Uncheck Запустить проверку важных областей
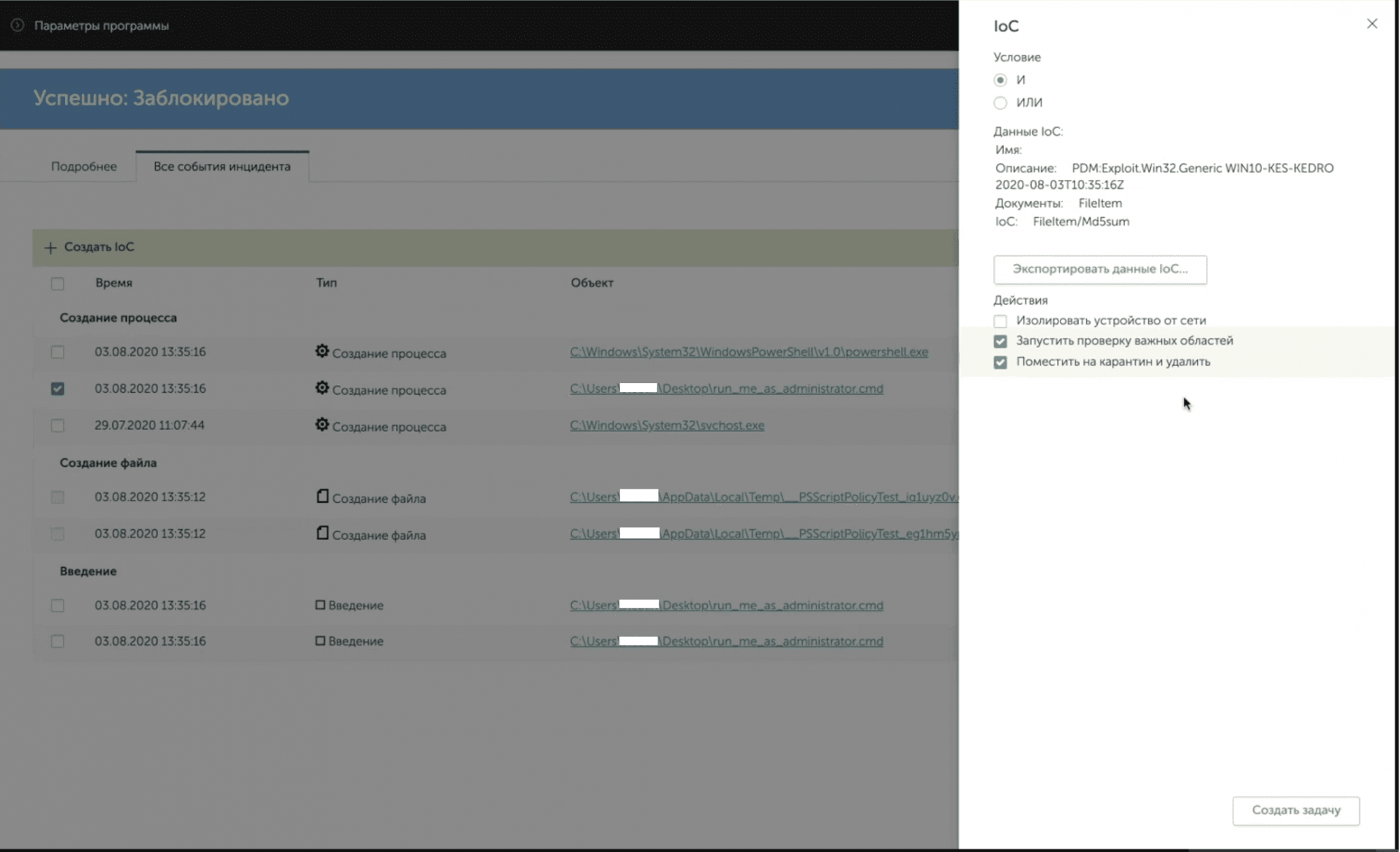Viewport: 1400px width, 852px height. (1000, 341)
